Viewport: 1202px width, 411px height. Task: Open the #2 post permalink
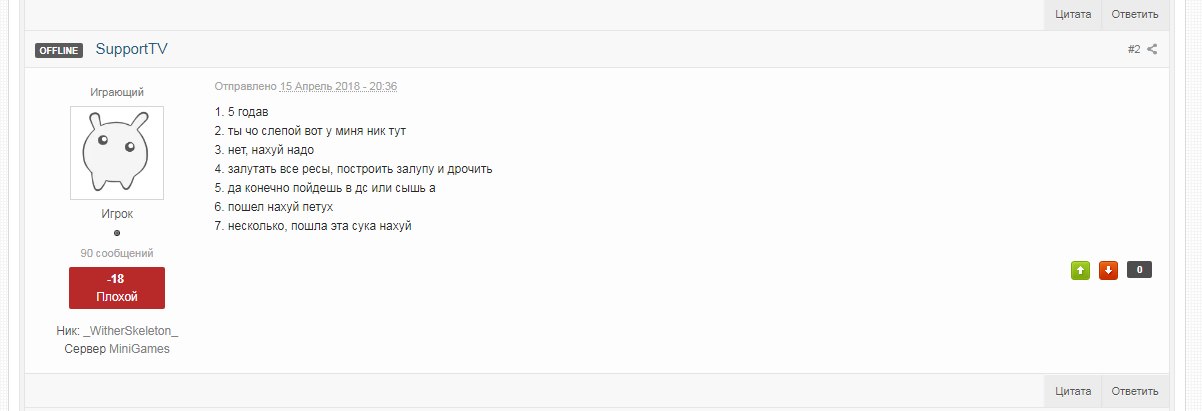click(1134, 49)
